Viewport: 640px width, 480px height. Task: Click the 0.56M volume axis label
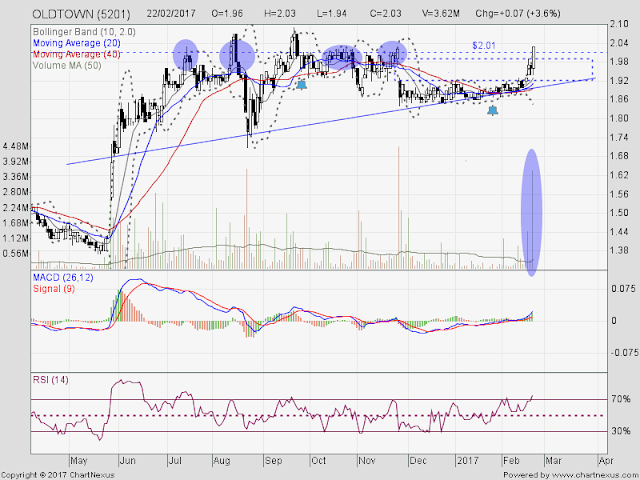click(x=16, y=253)
